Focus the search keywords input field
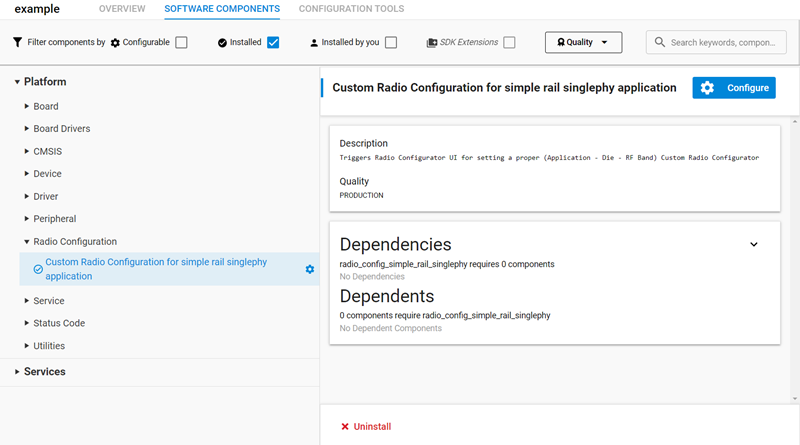Viewport: 800px width, 445px height. click(722, 43)
